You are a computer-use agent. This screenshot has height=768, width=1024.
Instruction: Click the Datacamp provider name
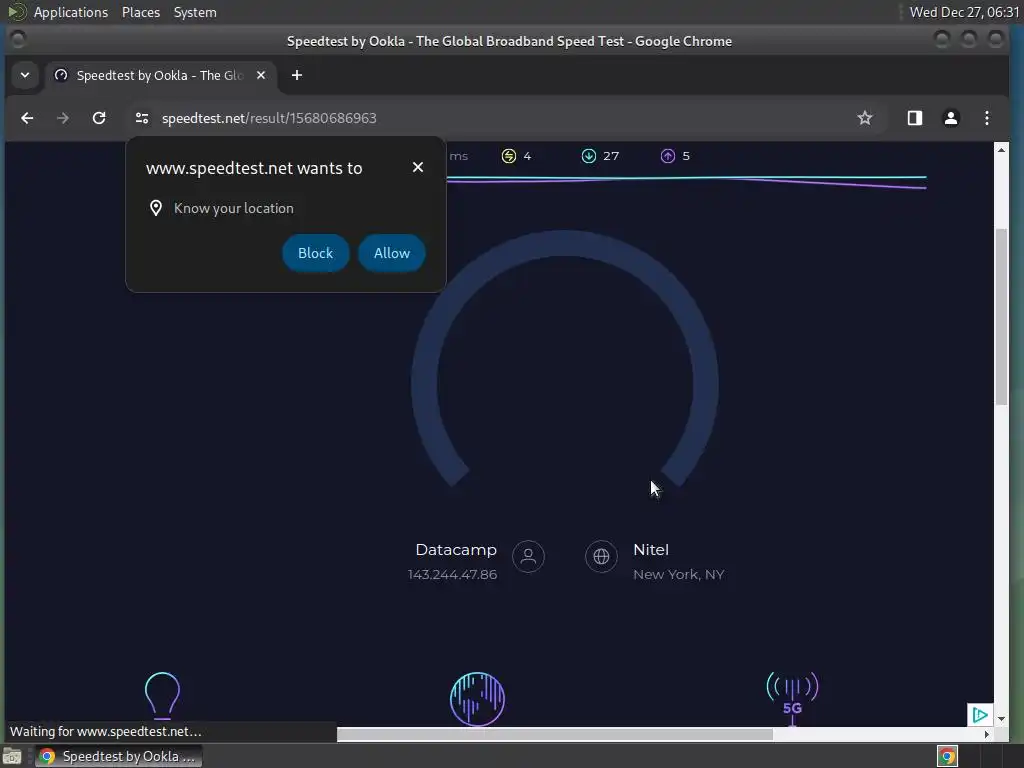[456, 550]
